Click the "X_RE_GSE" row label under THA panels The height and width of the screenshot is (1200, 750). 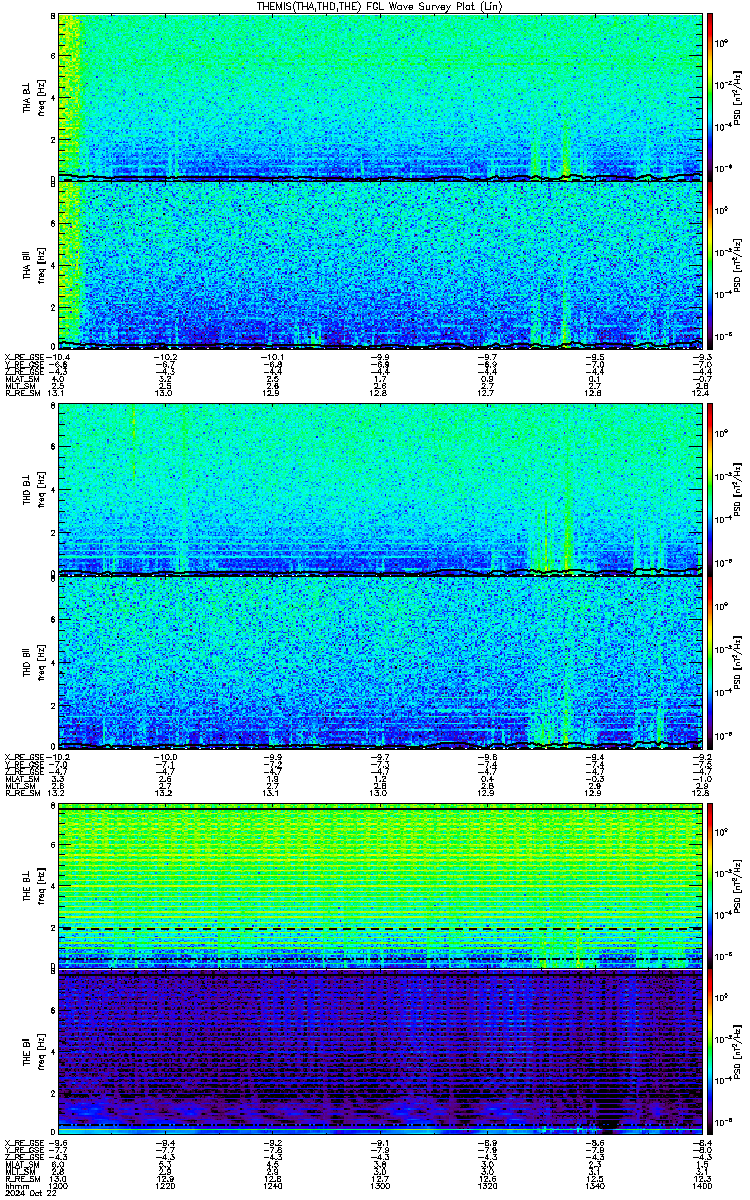pyautogui.click(x=23, y=357)
